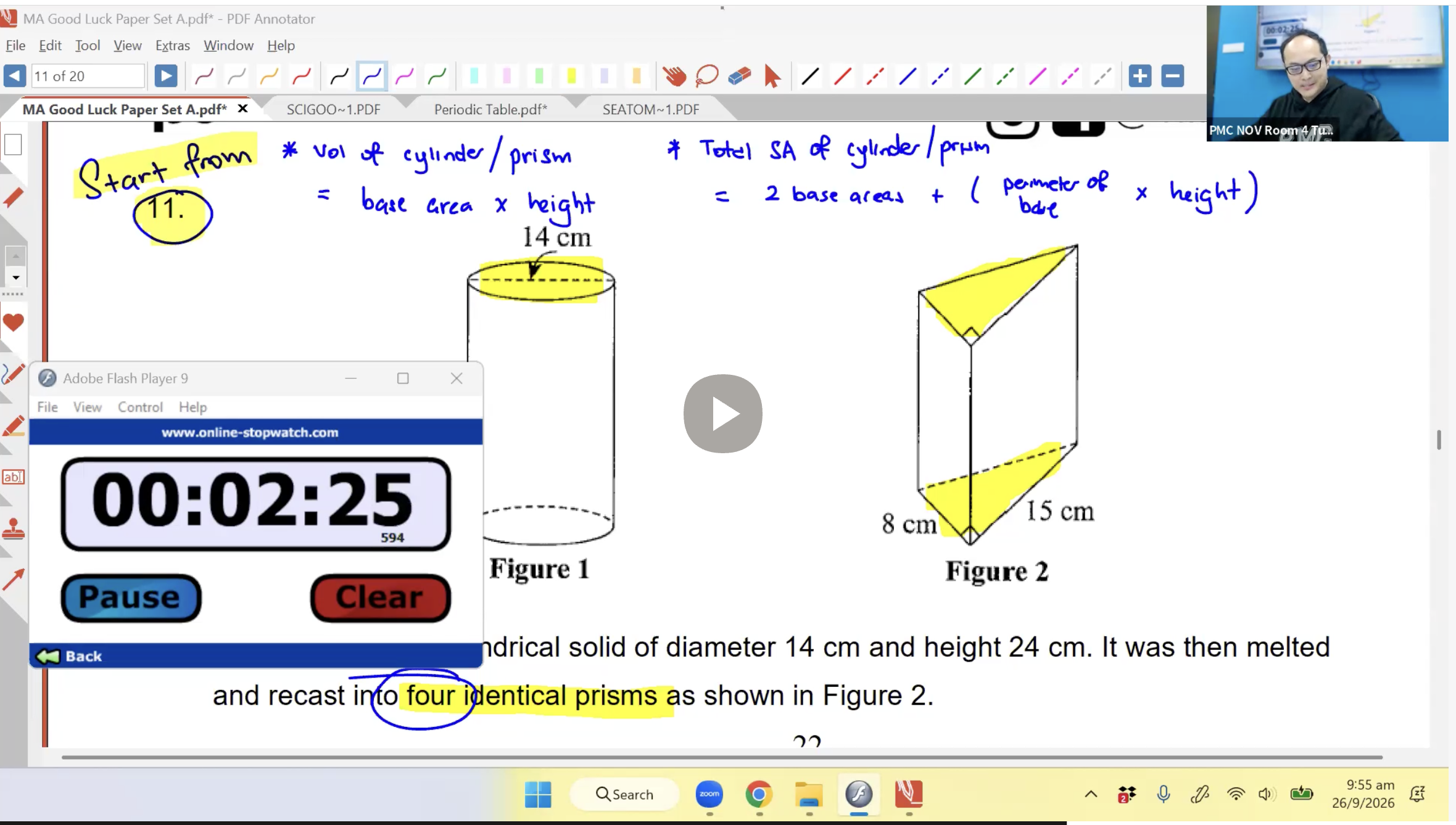The height and width of the screenshot is (825, 1456).
Task: Select the red arrow pointer tool
Action: pyautogui.click(x=772, y=76)
